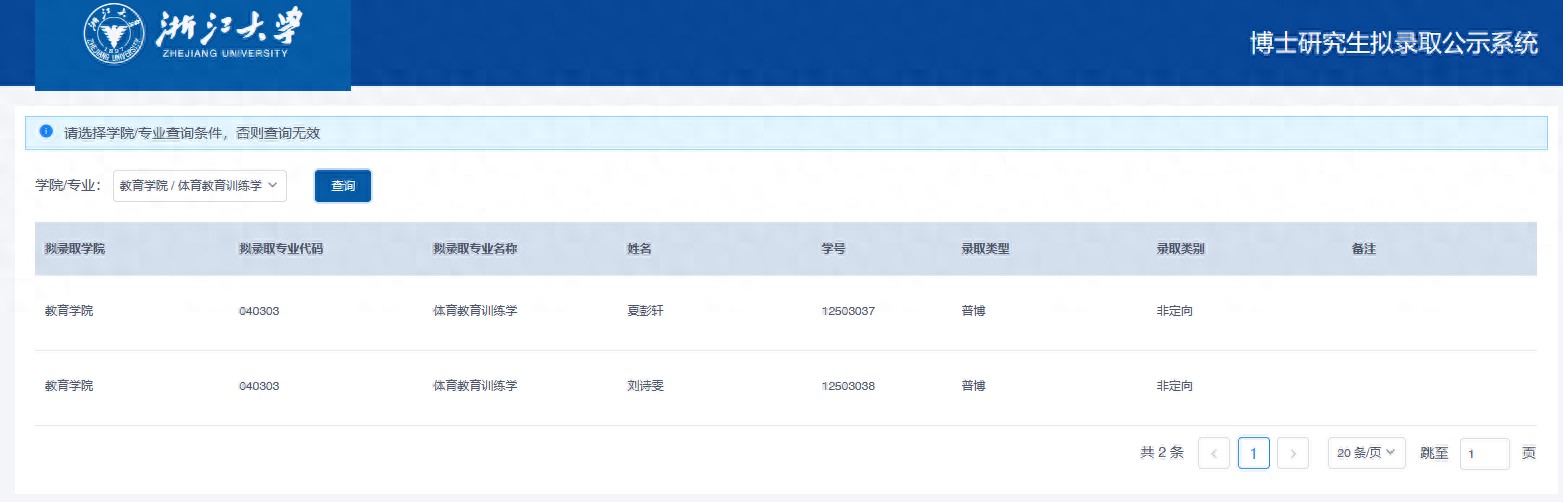Click the 拟录取学院 column header
The image size is (1563, 502).
[x=75, y=249]
